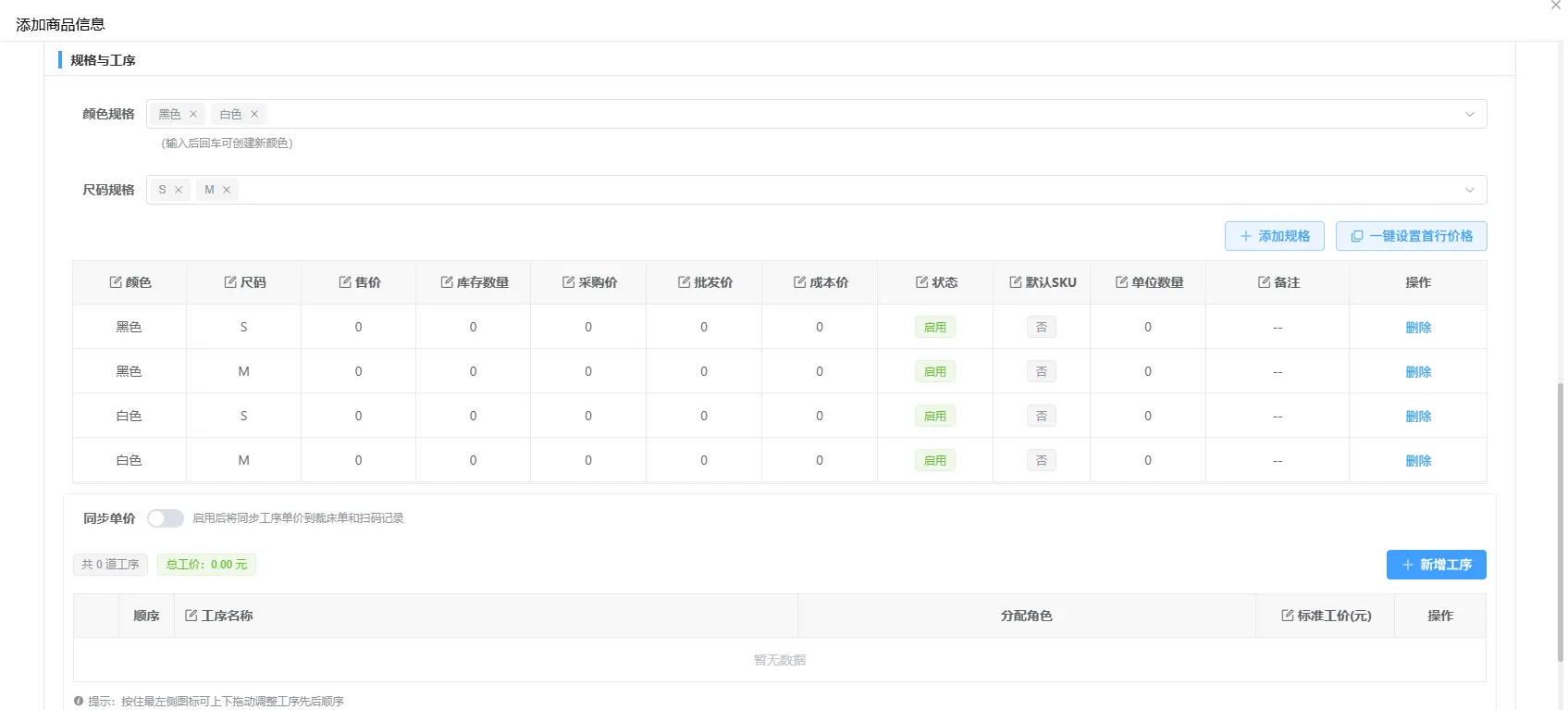The image size is (1568, 710).
Task: Click the edit icon beside 工序名称 header
Action: (x=191, y=616)
